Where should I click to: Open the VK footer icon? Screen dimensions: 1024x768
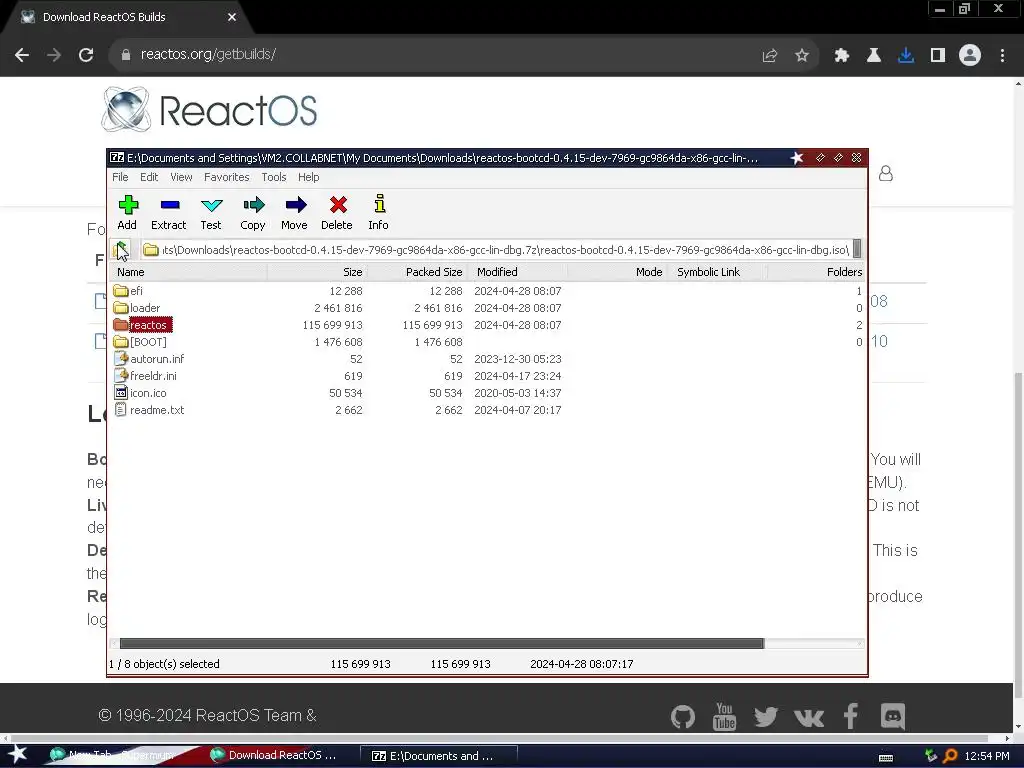click(x=808, y=718)
